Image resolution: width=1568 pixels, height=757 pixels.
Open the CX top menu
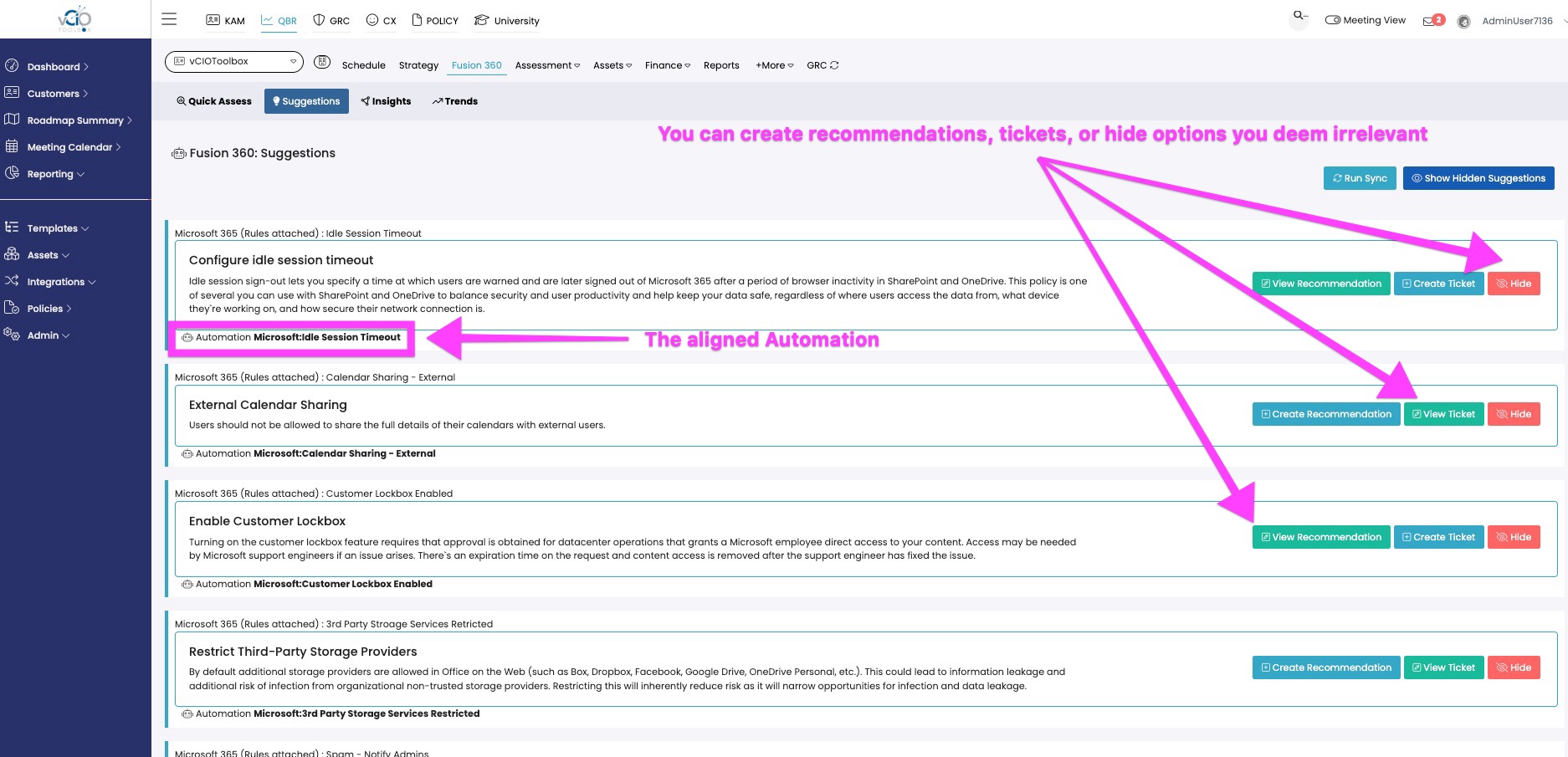click(x=382, y=20)
